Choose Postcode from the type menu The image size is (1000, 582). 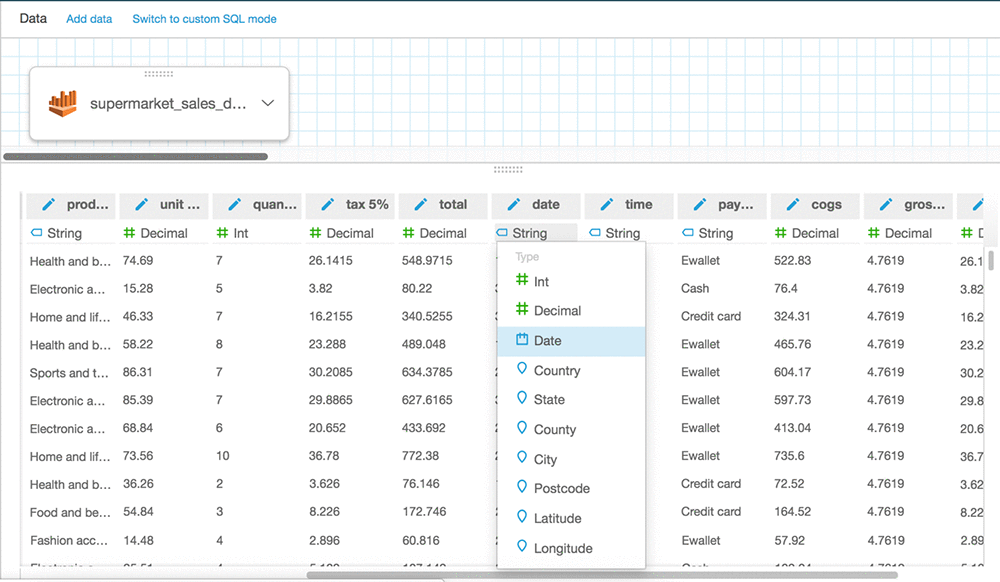point(571,488)
